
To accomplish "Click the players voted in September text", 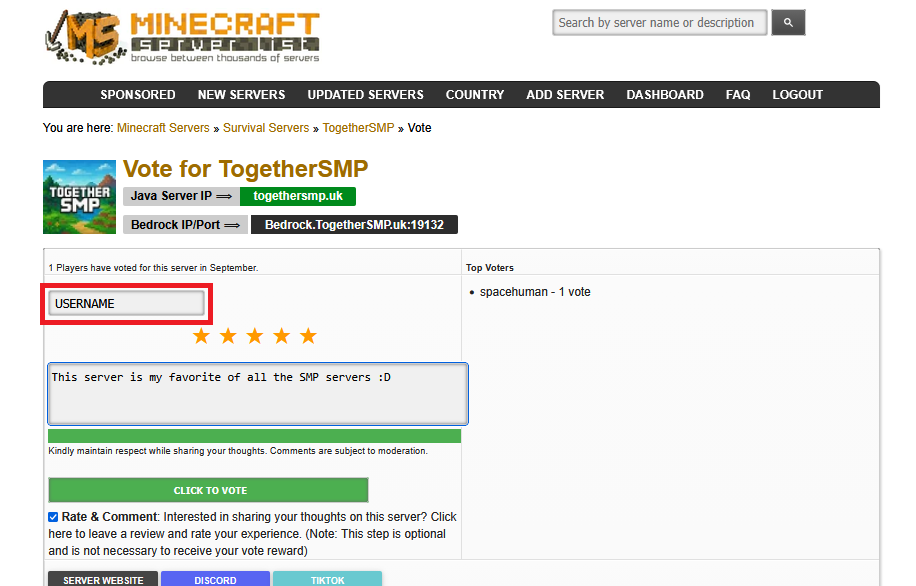I will point(153,268).
